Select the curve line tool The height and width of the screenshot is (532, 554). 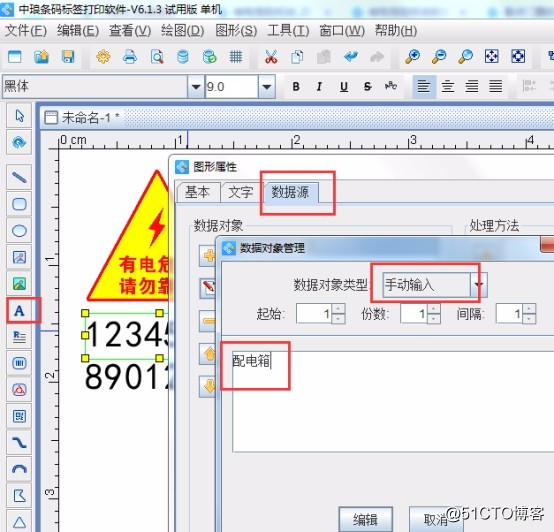point(19,442)
